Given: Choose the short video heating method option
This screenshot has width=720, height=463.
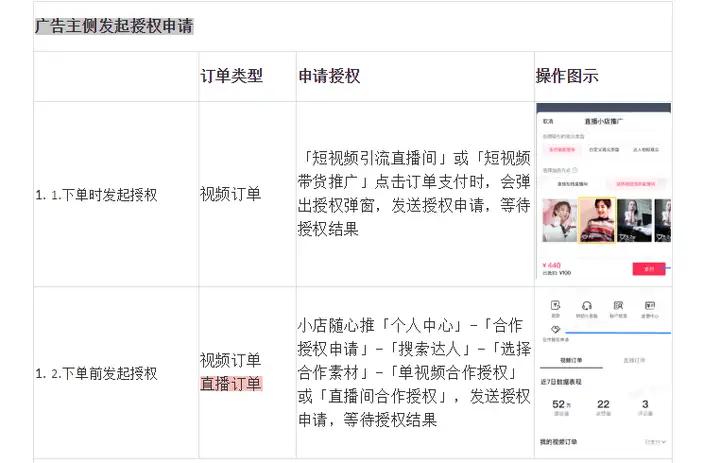Looking at the screenshot, I should pyautogui.click(x=636, y=184).
